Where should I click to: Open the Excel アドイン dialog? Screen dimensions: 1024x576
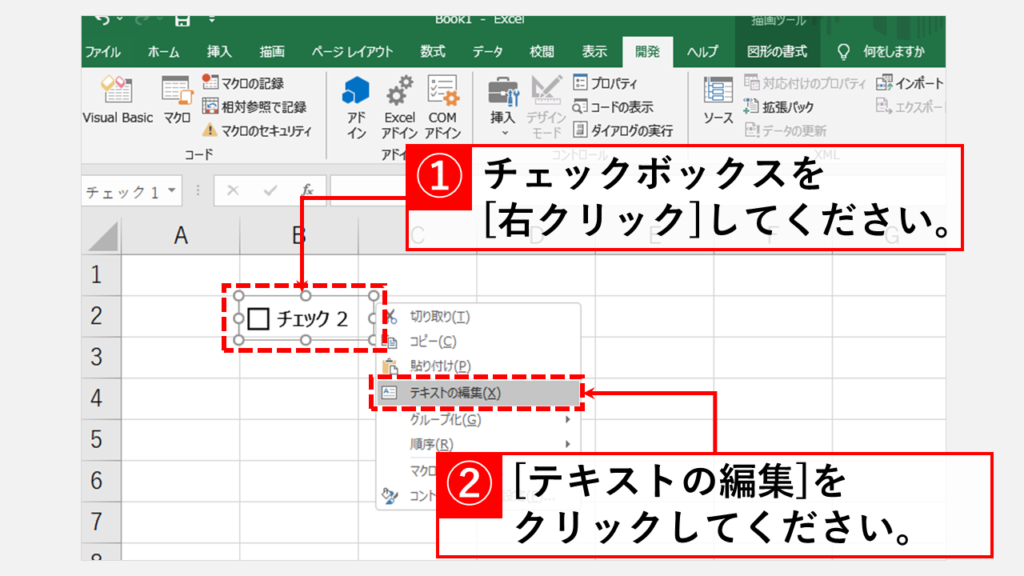click(x=399, y=105)
